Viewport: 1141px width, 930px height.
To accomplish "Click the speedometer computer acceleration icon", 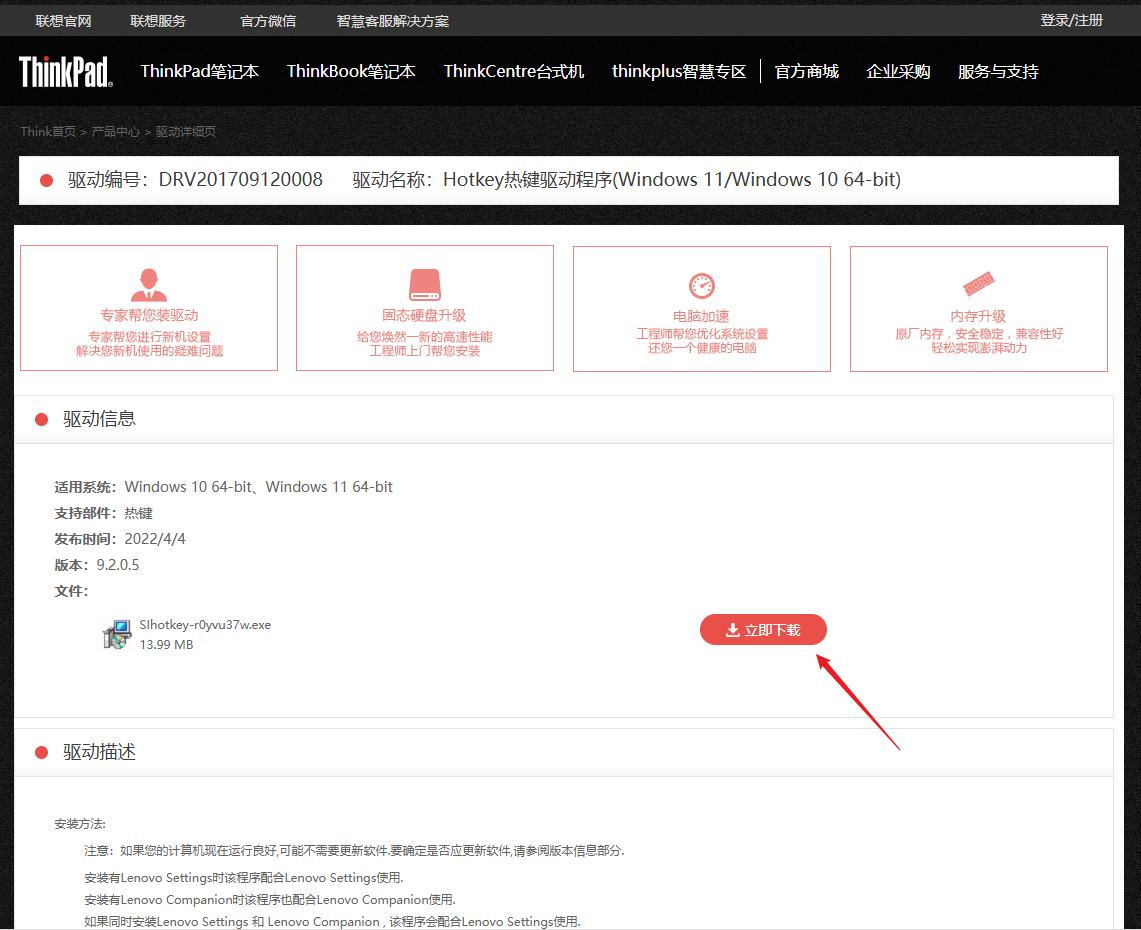I will [701, 285].
